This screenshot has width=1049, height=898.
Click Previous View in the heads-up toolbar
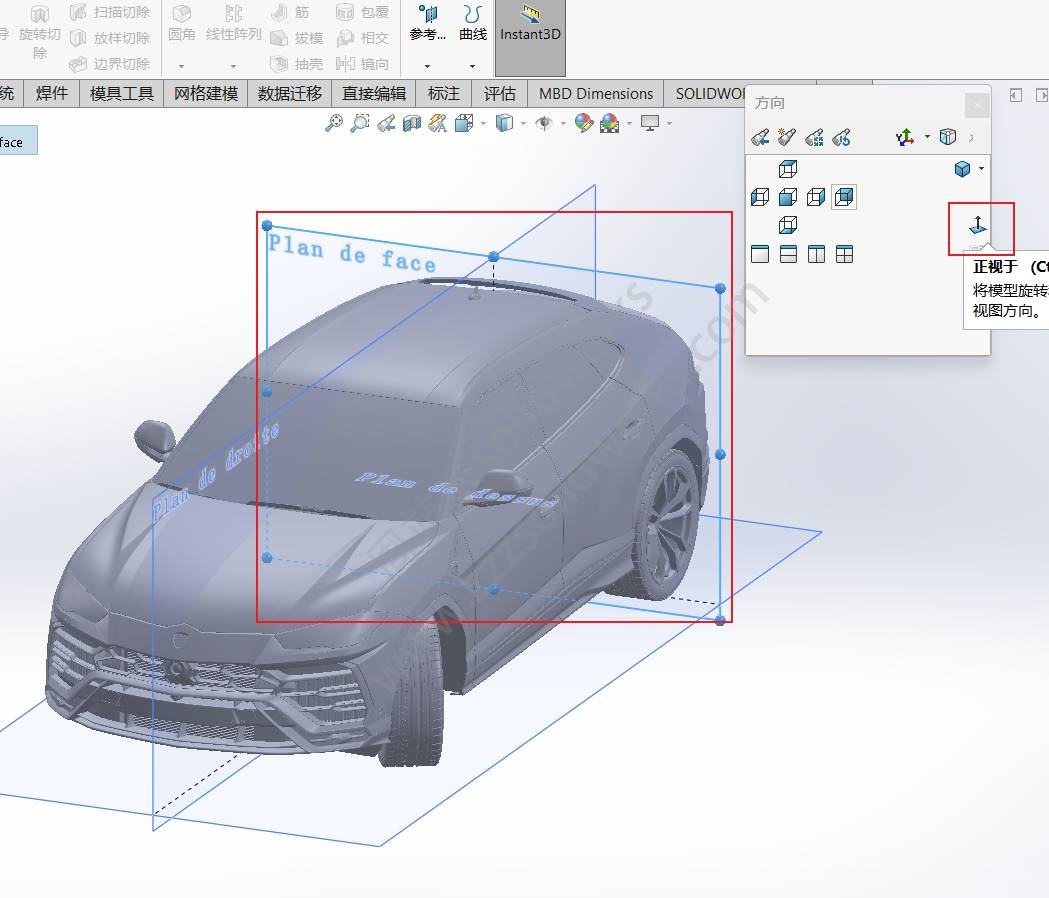pyautogui.click(x=386, y=123)
